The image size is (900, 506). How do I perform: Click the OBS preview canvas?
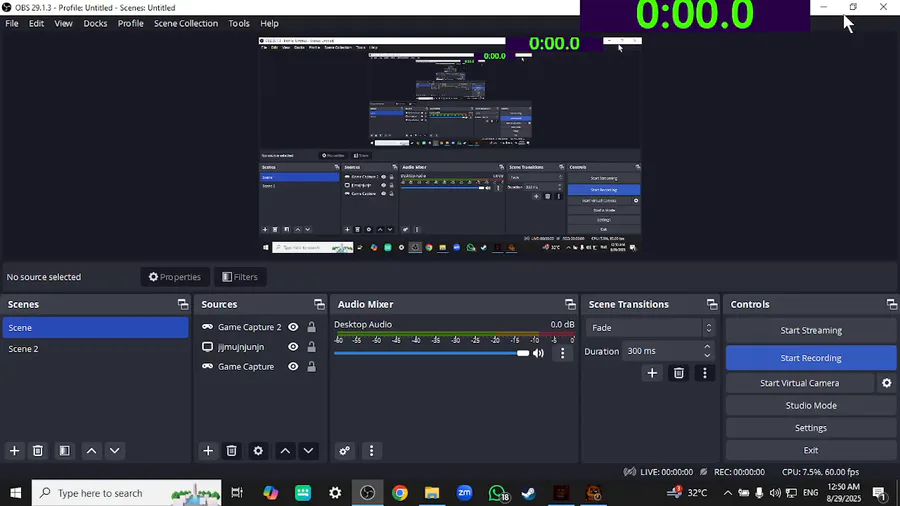(450, 145)
